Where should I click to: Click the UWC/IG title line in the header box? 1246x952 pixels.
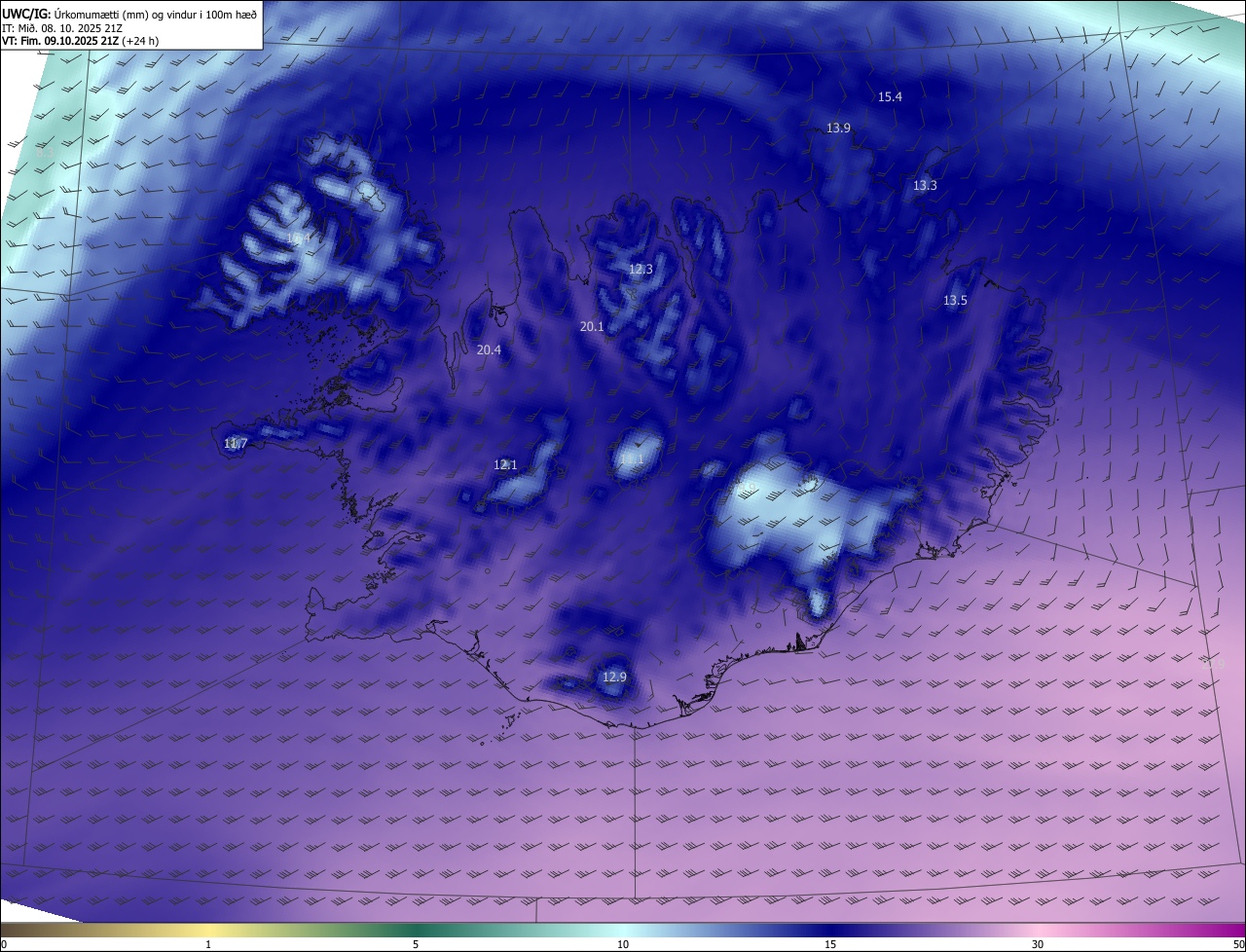click(129, 13)
